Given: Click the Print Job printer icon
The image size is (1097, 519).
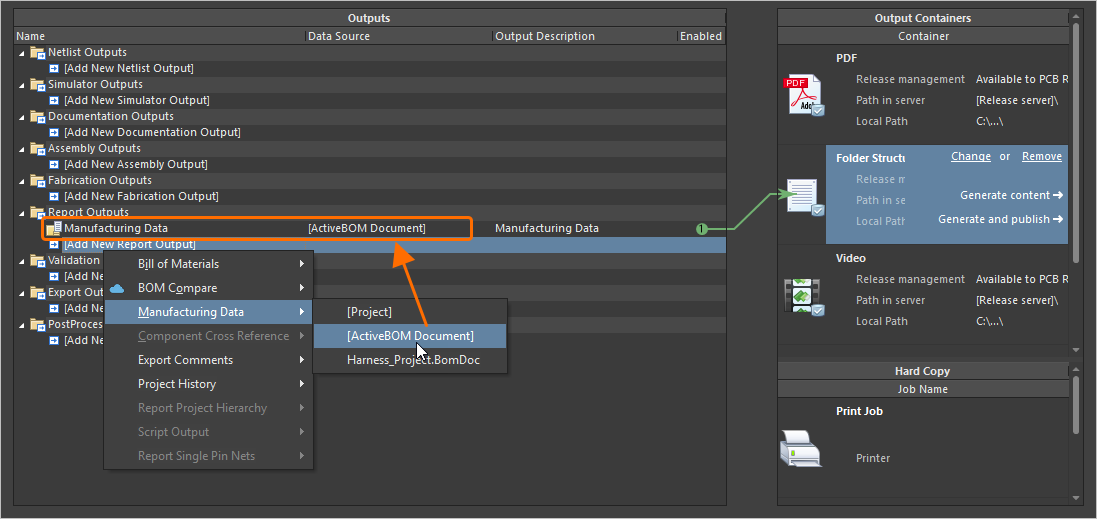Looking at the screenshot, I should click(x=800, y=447).
